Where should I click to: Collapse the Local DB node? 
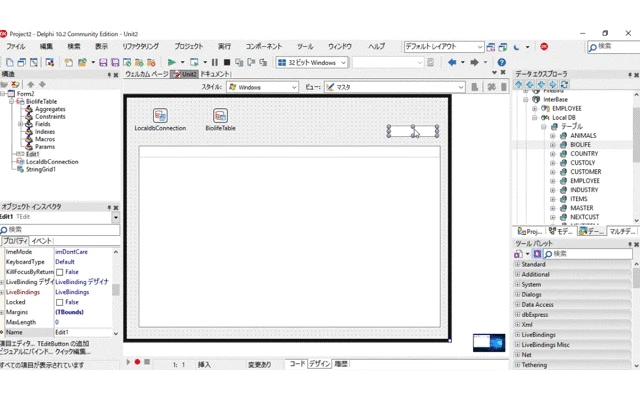[535, 118]
